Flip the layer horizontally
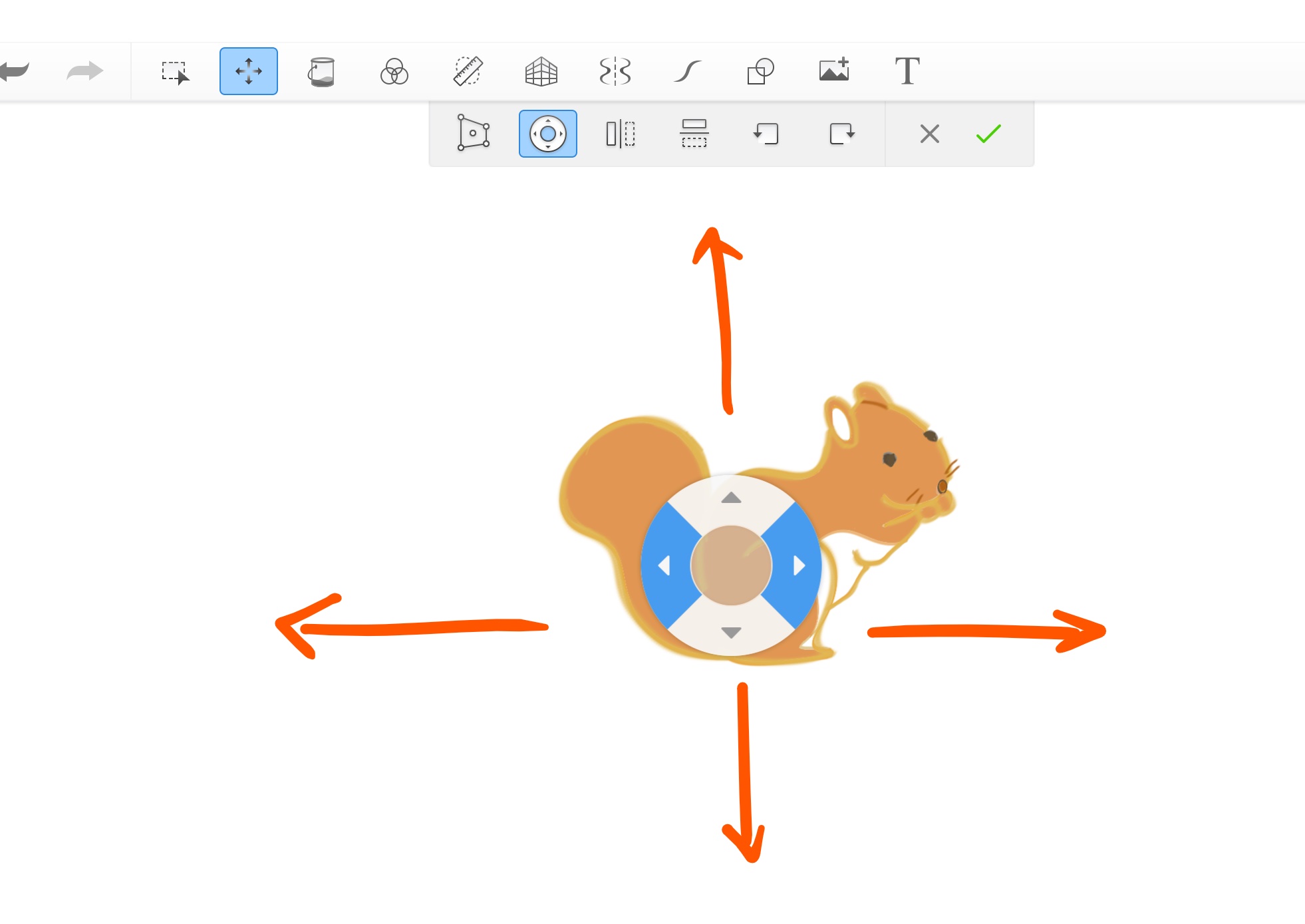 pos(621,134)
